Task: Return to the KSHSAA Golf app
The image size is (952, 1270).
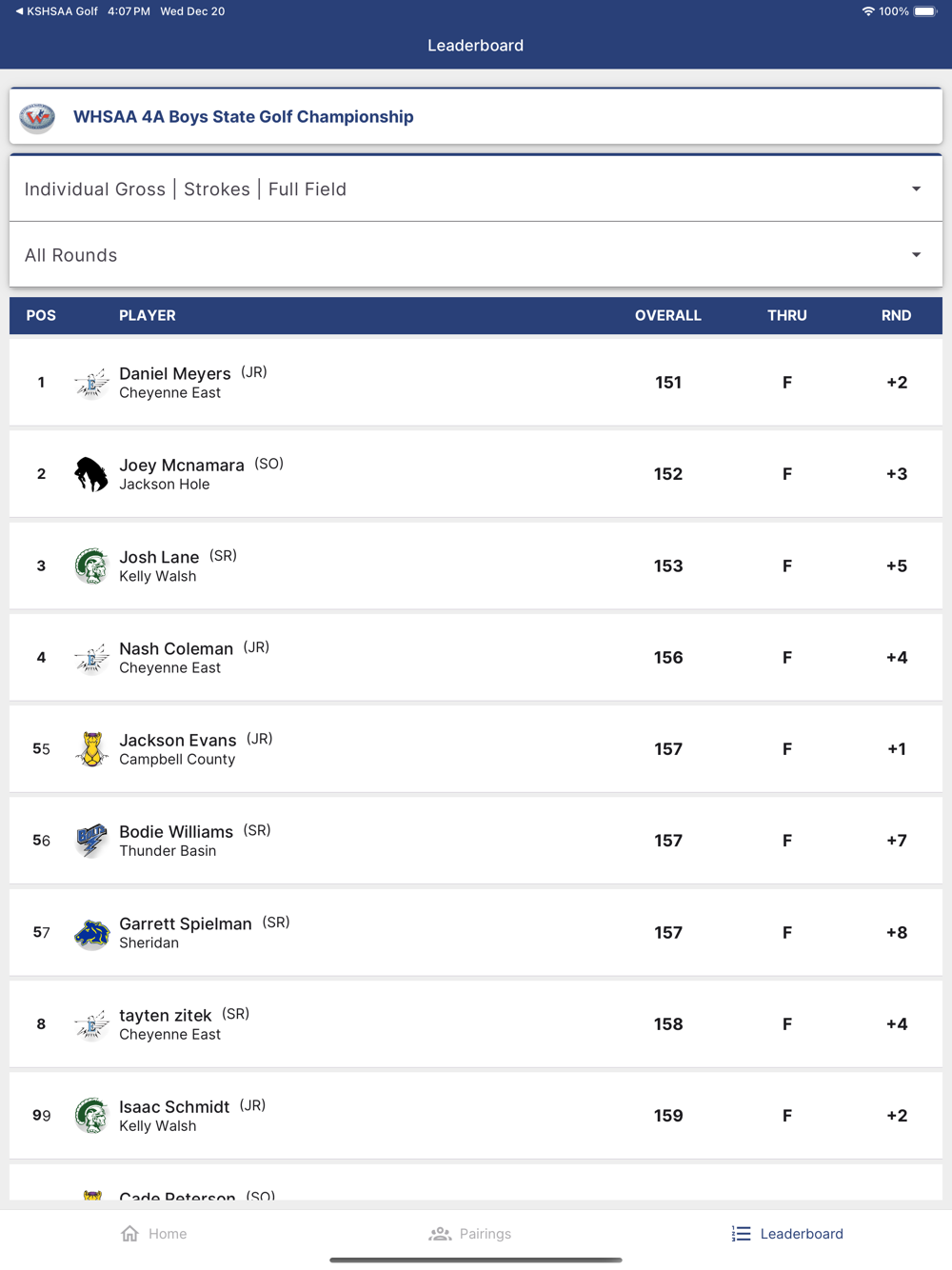Action: tap(56, 11)
